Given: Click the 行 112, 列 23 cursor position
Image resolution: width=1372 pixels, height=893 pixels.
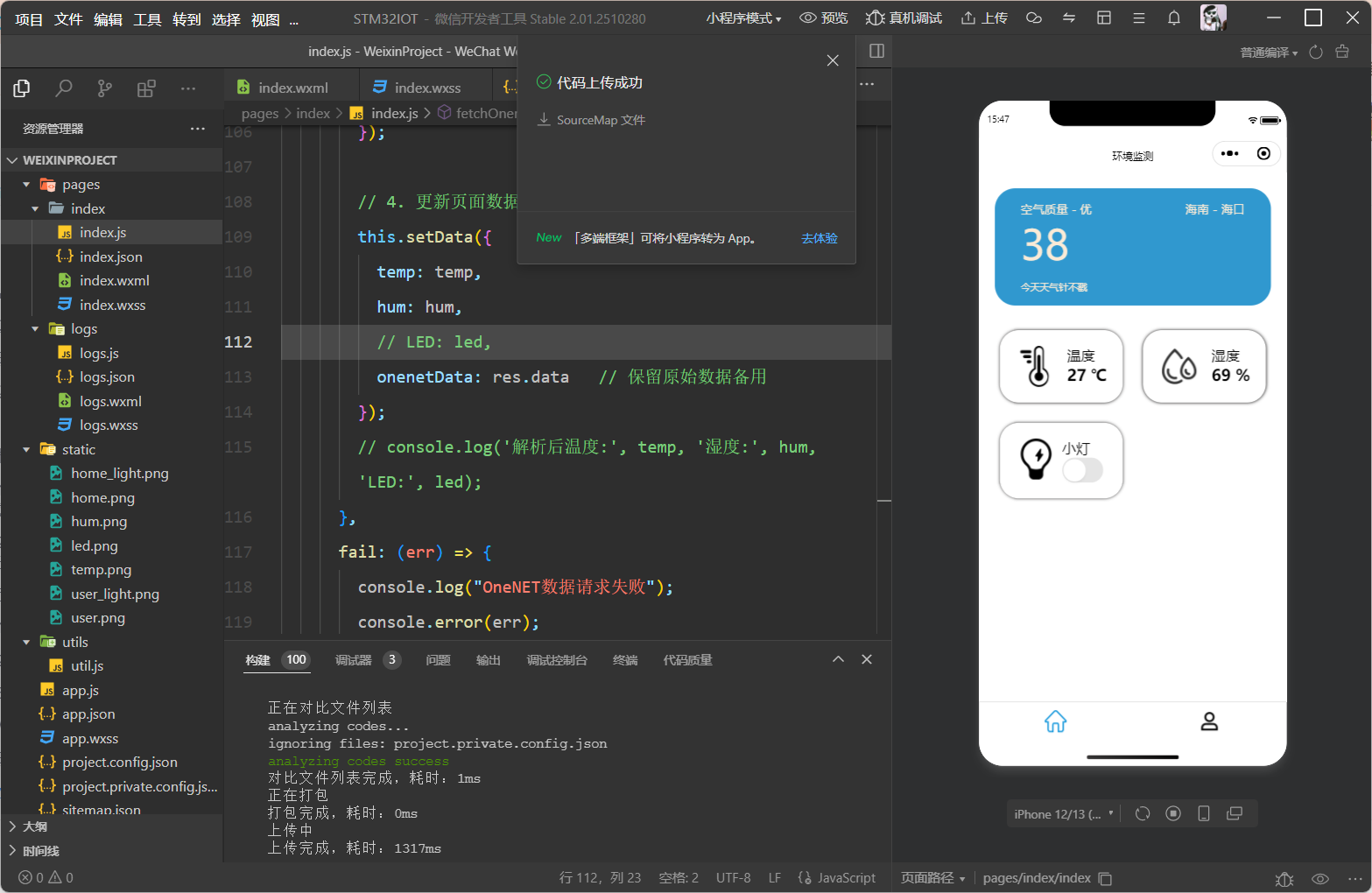Looking at the screenshot, I should coord(601,878).
